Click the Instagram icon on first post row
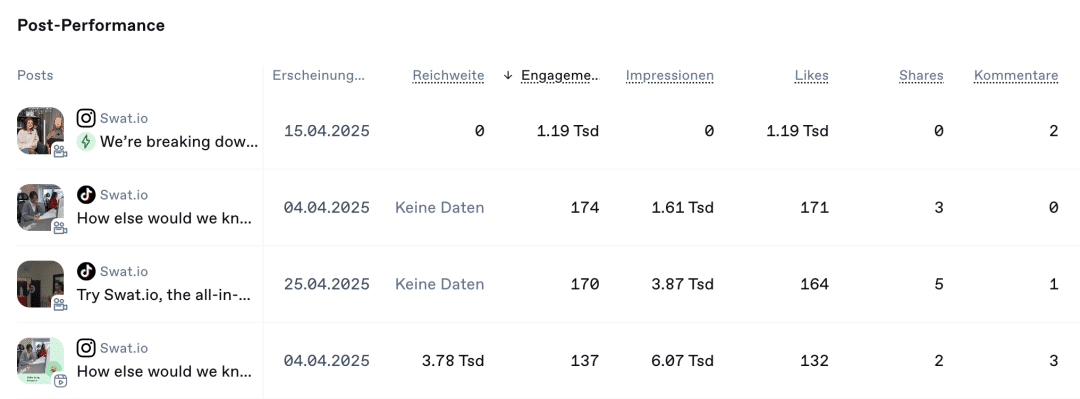This screenshot has width=1080, height=399. point(85,119)
